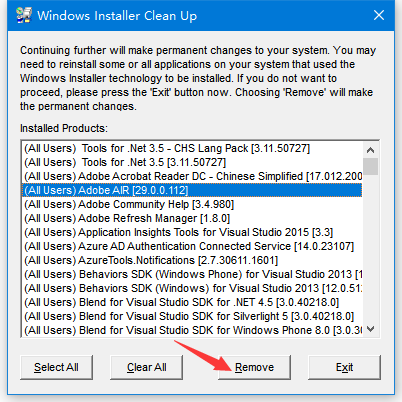Select Azure AD Authentication Connected Service entry
The image size is (402, 402).
(192, 246)
